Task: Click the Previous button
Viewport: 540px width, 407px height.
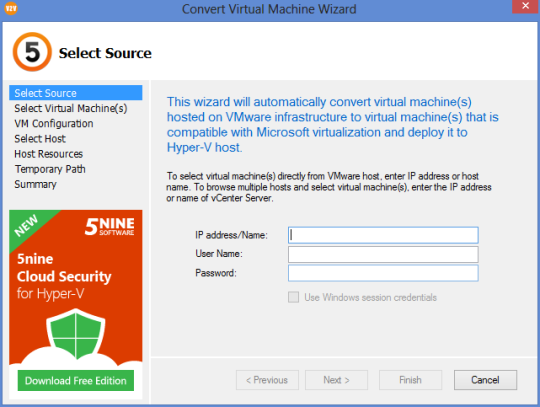Action: point(267,380)
